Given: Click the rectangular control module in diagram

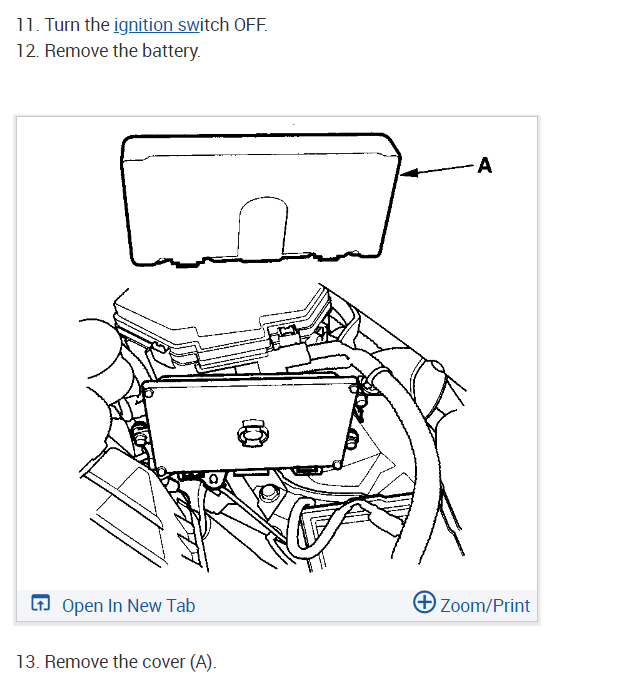Looking at the screenshot, I should click(250, 424).
